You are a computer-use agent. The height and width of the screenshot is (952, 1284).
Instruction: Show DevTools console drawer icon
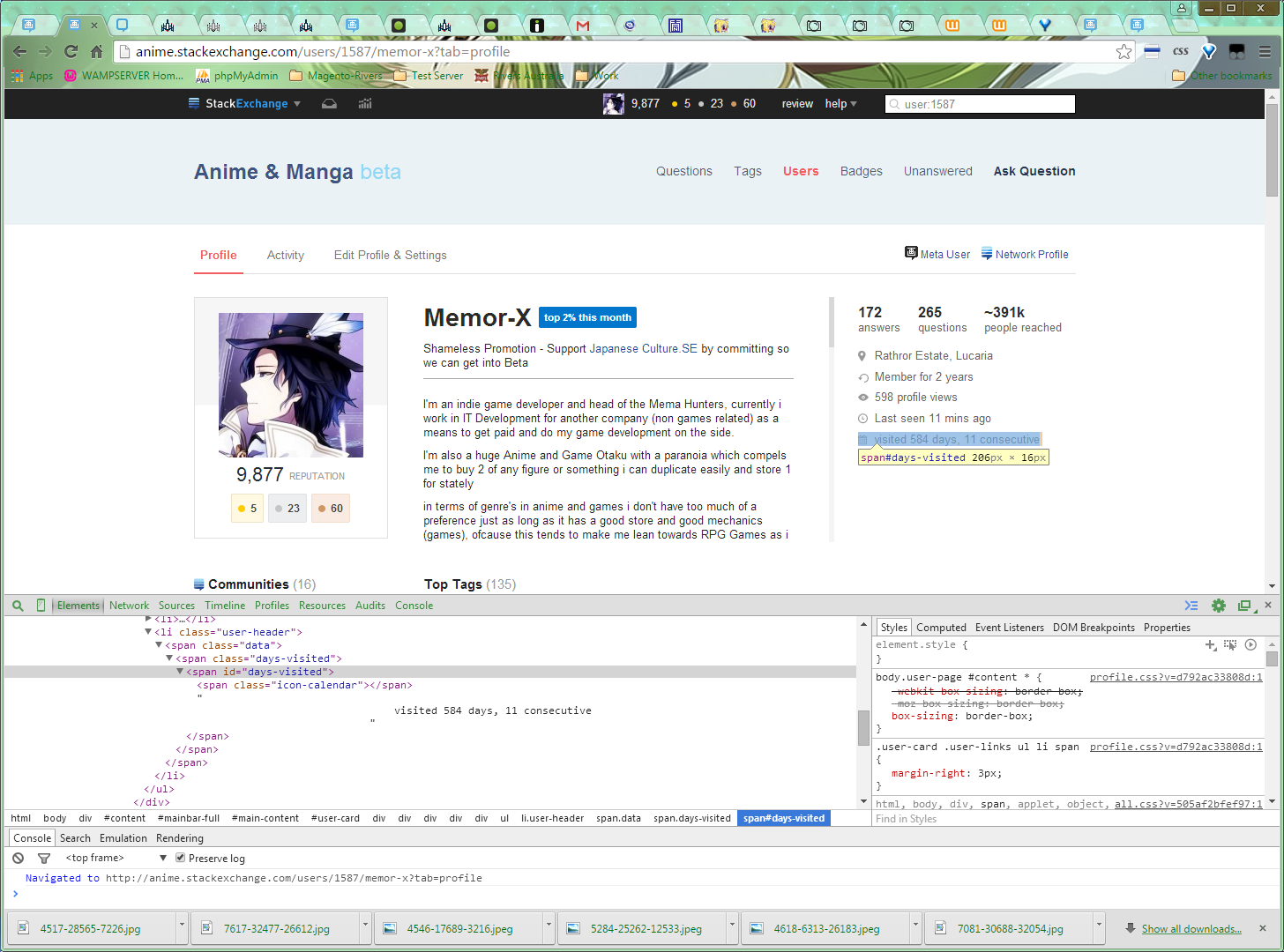(x=1191, y=606)
